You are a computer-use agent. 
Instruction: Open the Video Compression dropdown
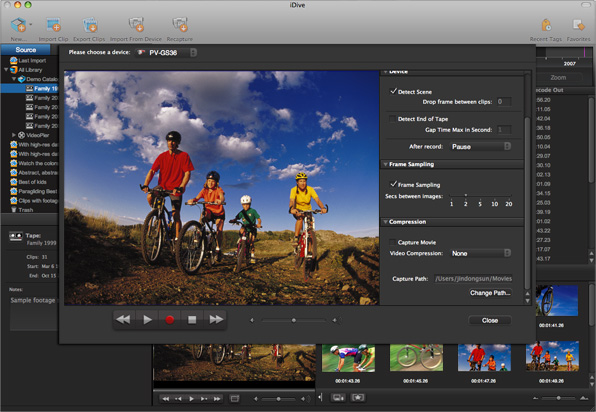click(481, 254)
